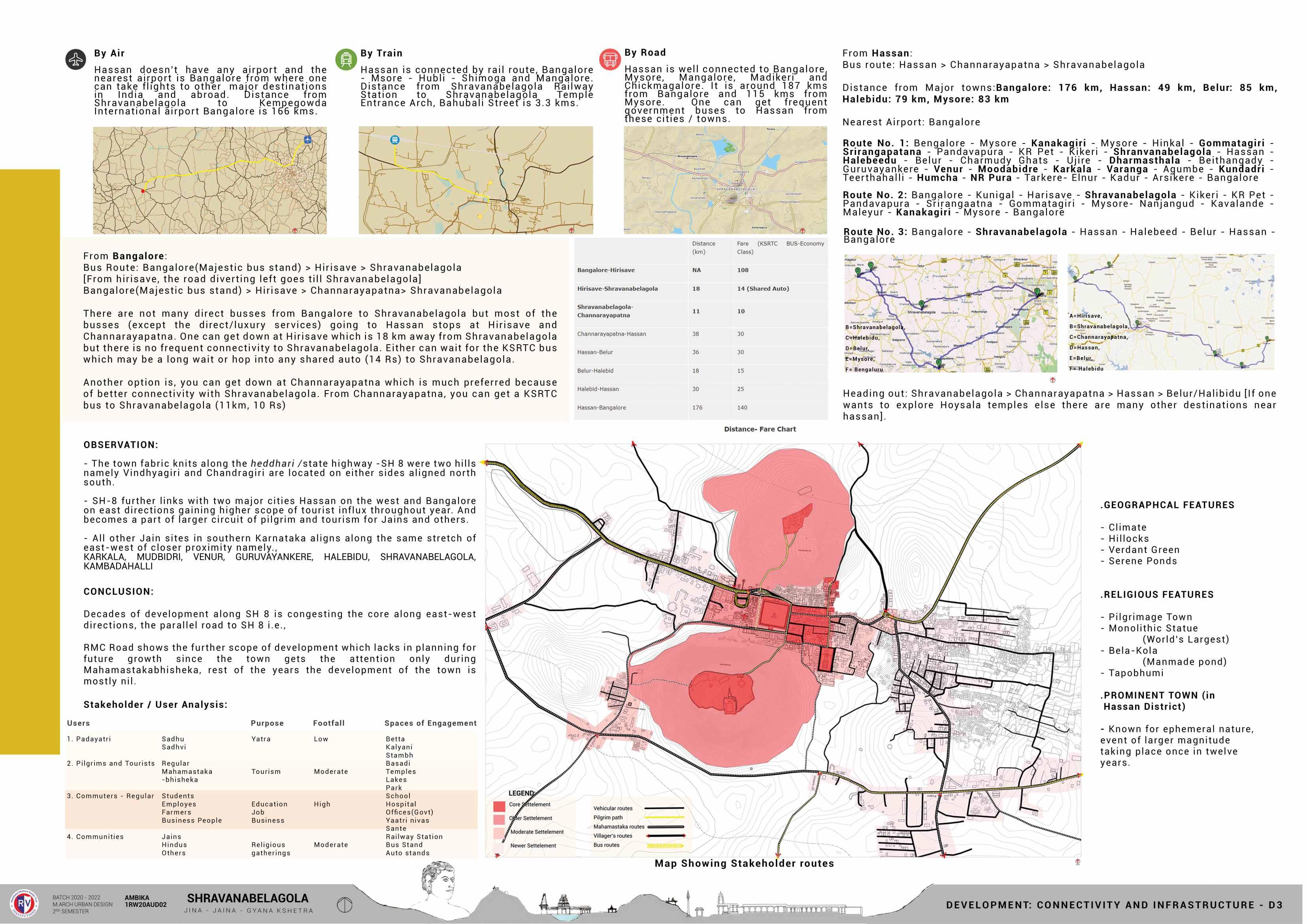Click the red bus icon beside By Road

tap(610, 58)
